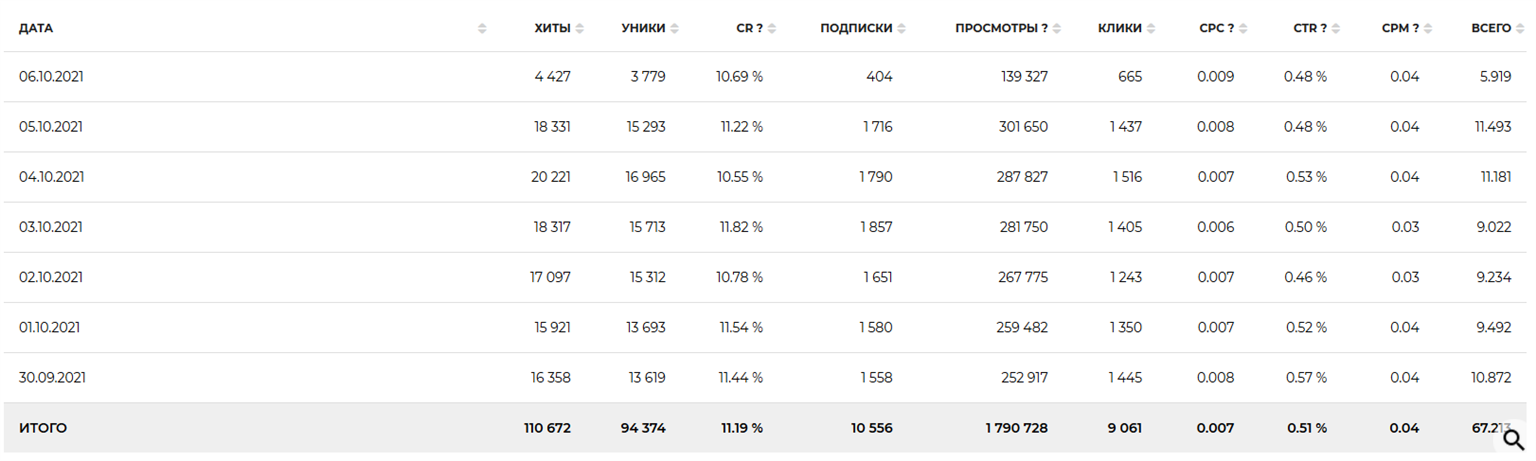Sort by ХИТЫ column sort icon
Viewport: 1536px width, 461px height.
click(580, 29)
